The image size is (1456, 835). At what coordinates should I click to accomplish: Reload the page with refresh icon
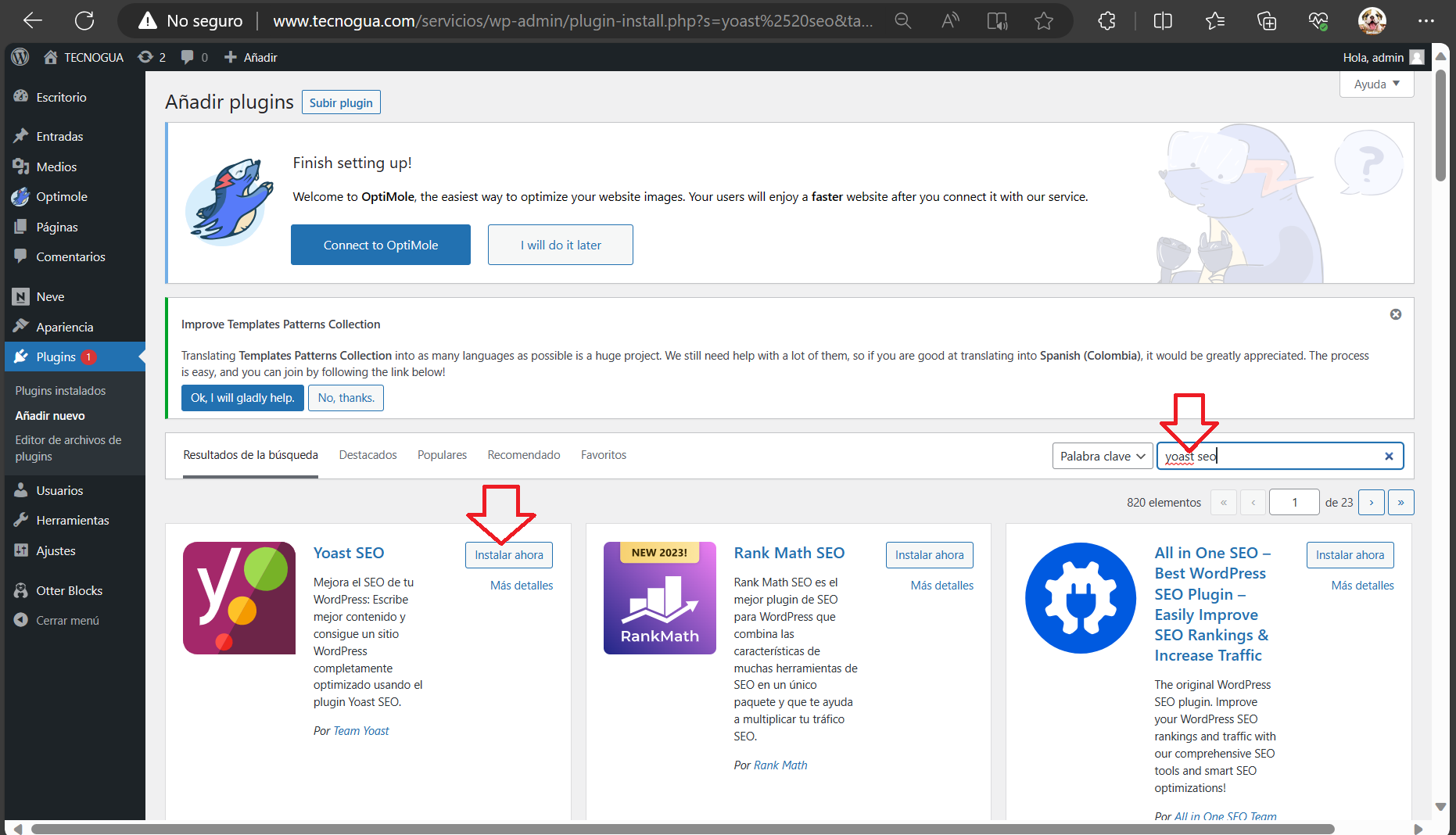tap(84, 21)
